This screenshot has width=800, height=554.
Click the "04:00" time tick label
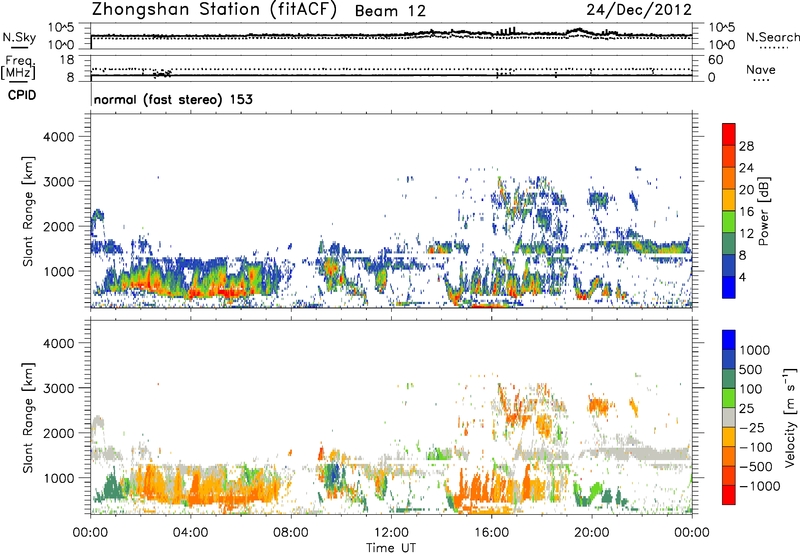click(190, 533)
